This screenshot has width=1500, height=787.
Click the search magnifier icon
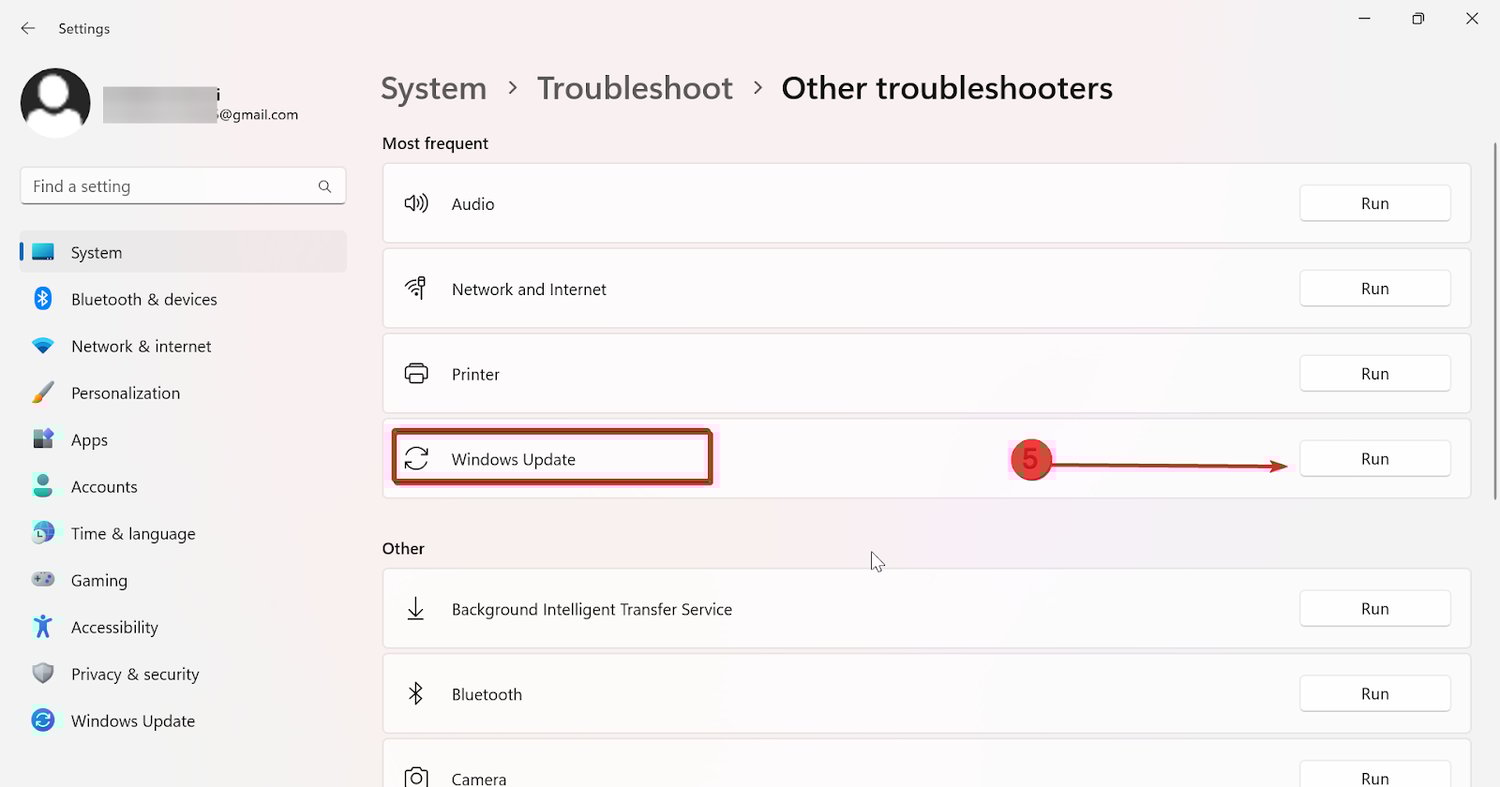coord(324,186)
